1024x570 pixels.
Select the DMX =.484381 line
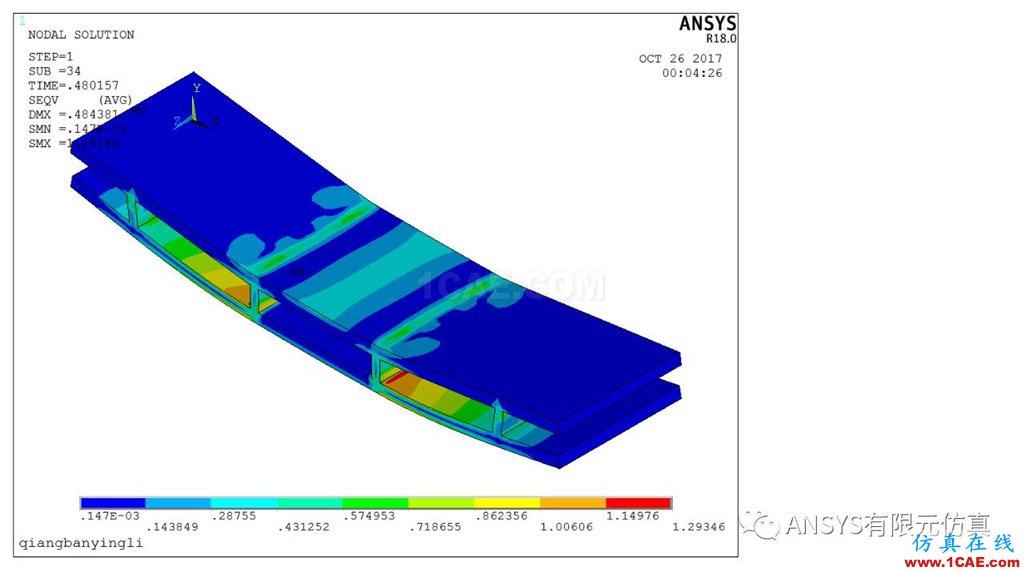click(x=73, y=114)
